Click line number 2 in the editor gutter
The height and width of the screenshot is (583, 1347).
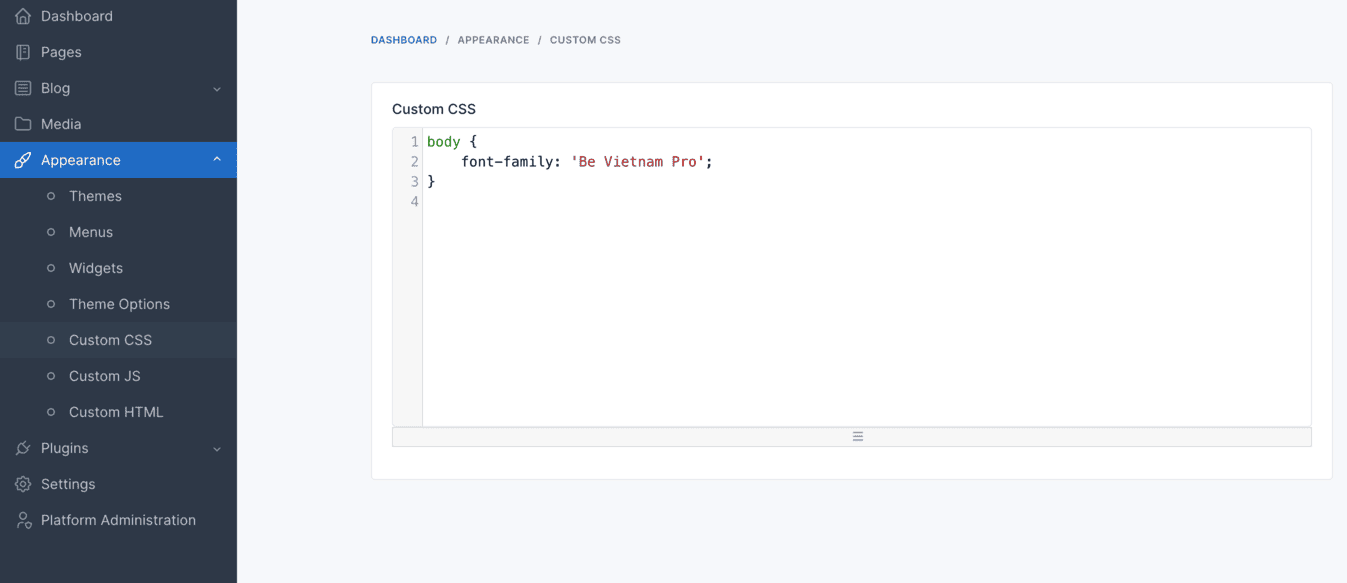tap(414, 161)
